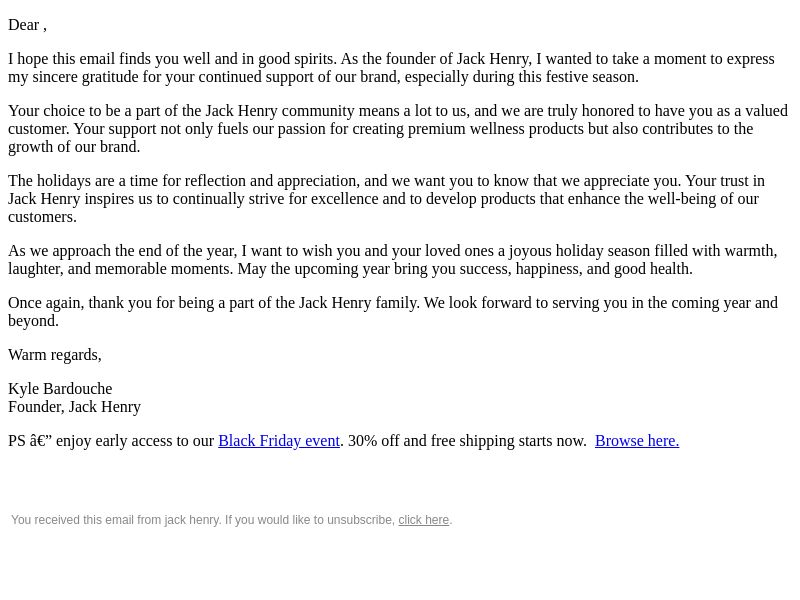The height and width of the screenshot is (600, 800).
Task: Click the 'Dear ,' greeting line
Action: [27, 25]
